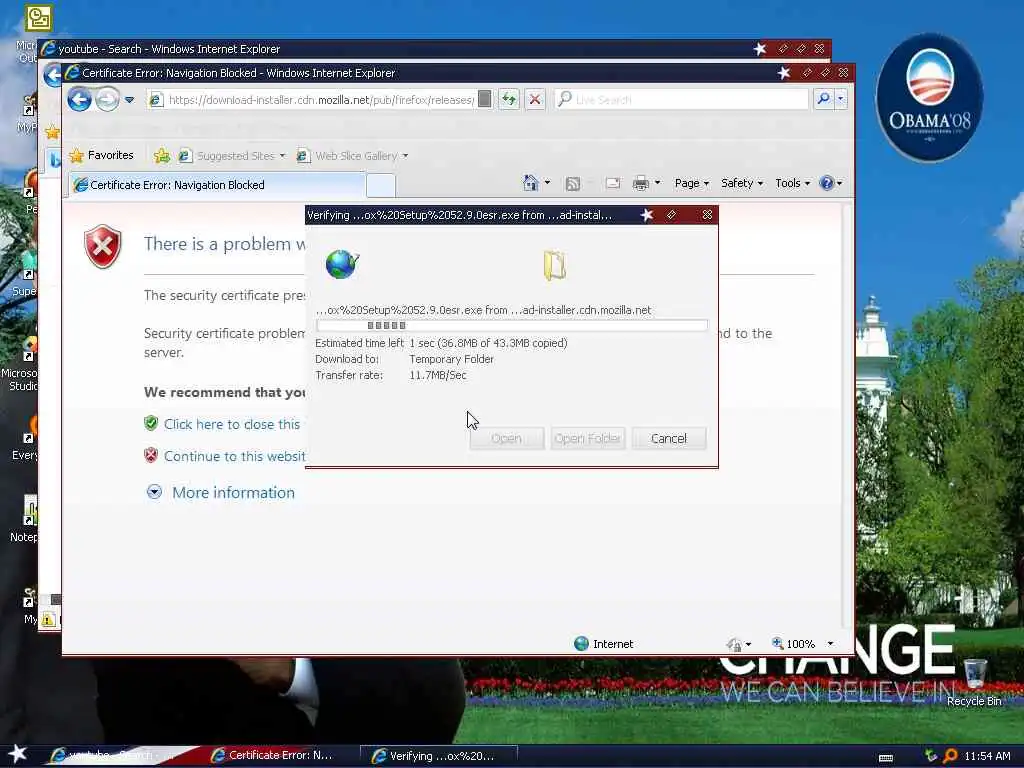
Task: Open the Home button dropdown arrow
Action: tap(547, 184)
